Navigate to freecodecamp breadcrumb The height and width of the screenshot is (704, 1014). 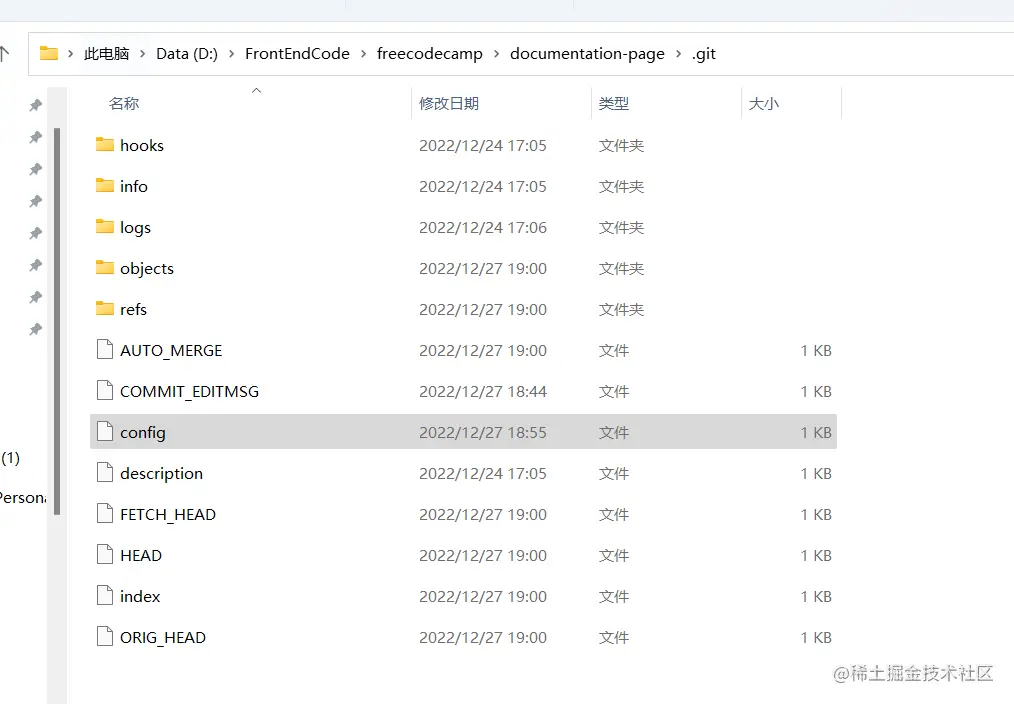coord(429,54)
